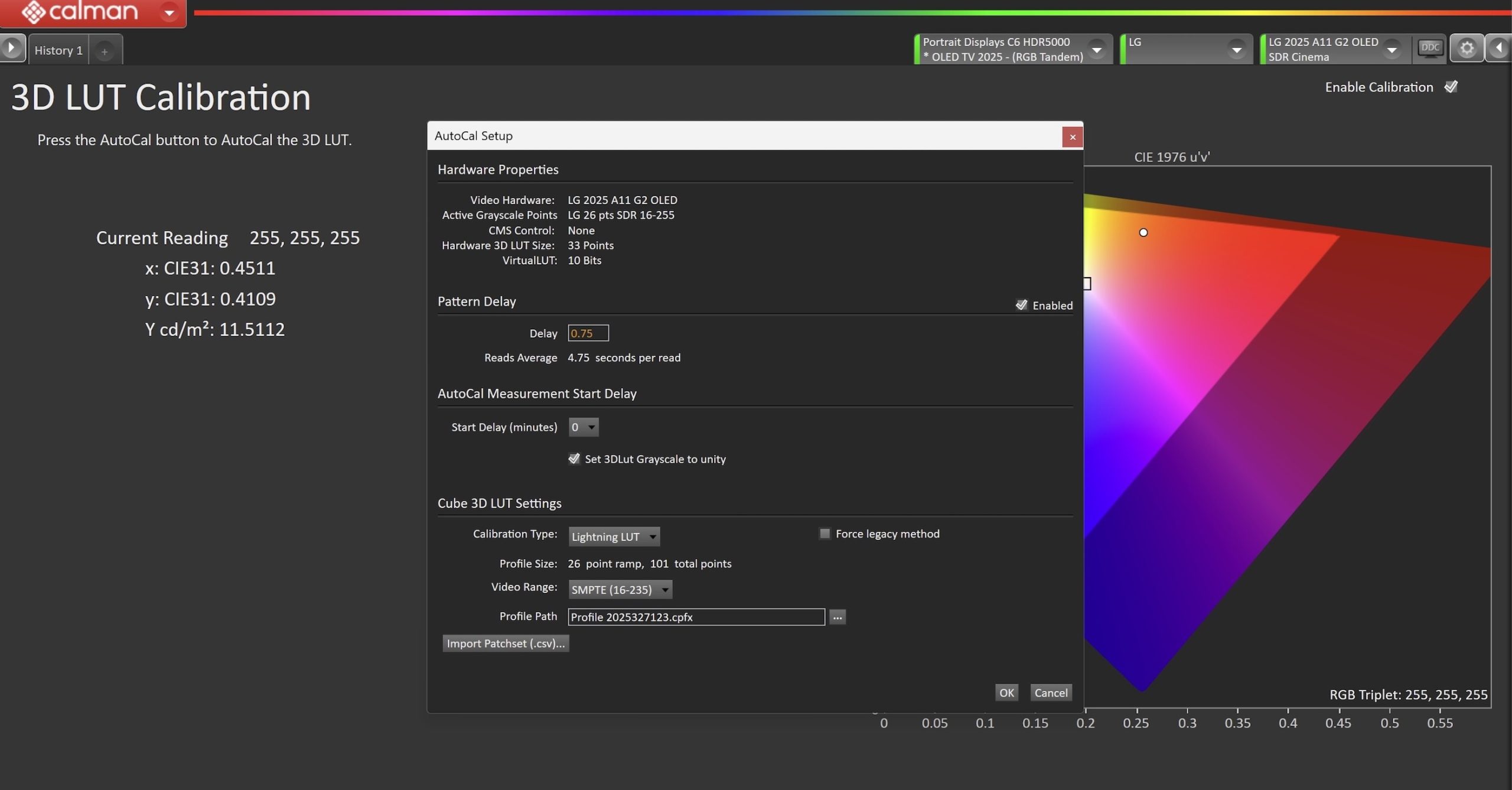
Task: Confirm the dialog with OK
Action: pos(1006,693)
